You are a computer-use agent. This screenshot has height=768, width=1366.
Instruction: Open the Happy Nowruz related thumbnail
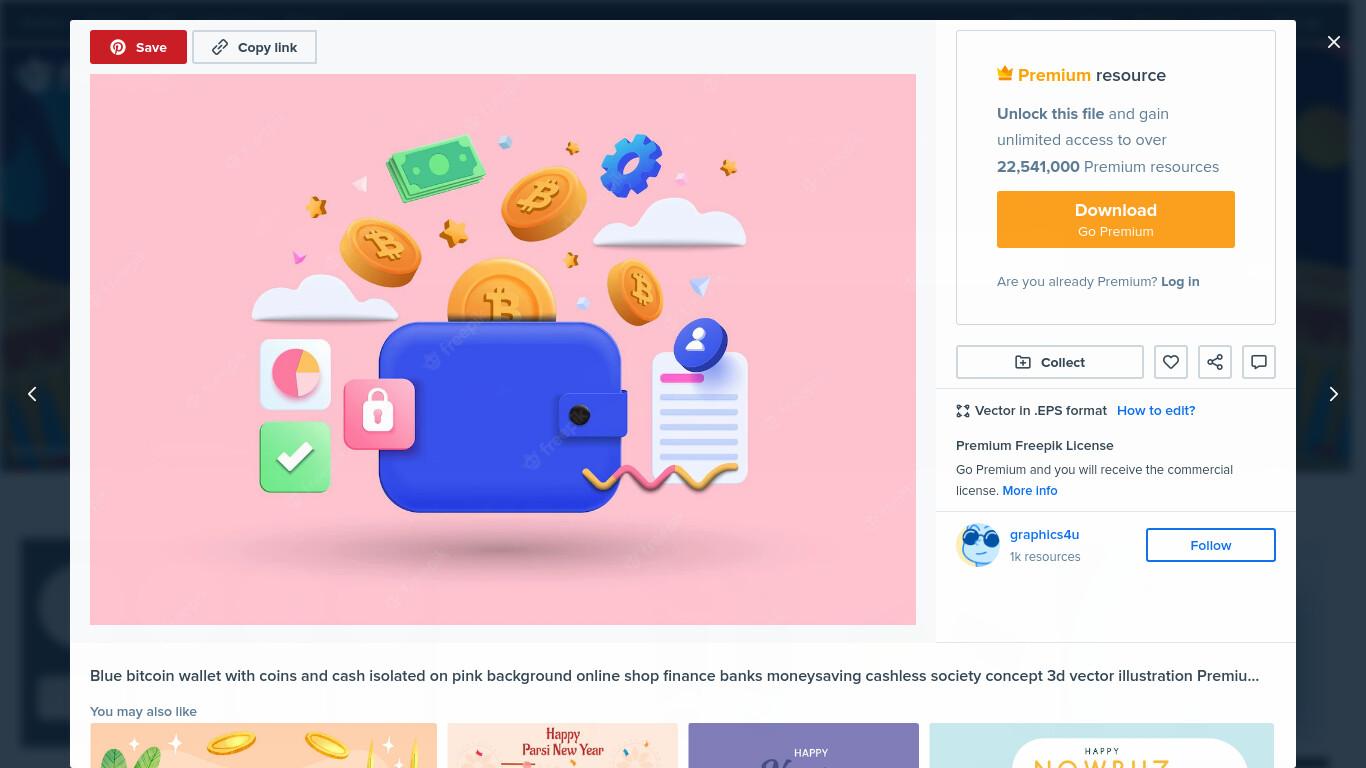(x=1101, y=745)
